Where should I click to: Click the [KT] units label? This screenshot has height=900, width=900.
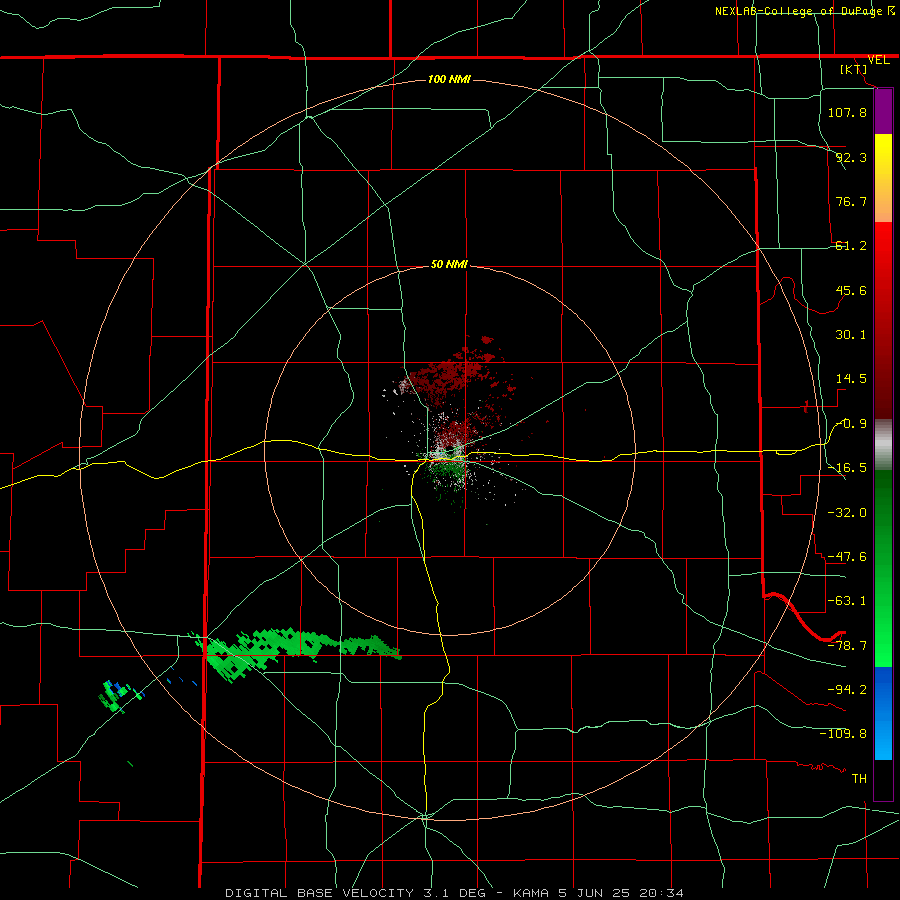click(x=854, y=69)
